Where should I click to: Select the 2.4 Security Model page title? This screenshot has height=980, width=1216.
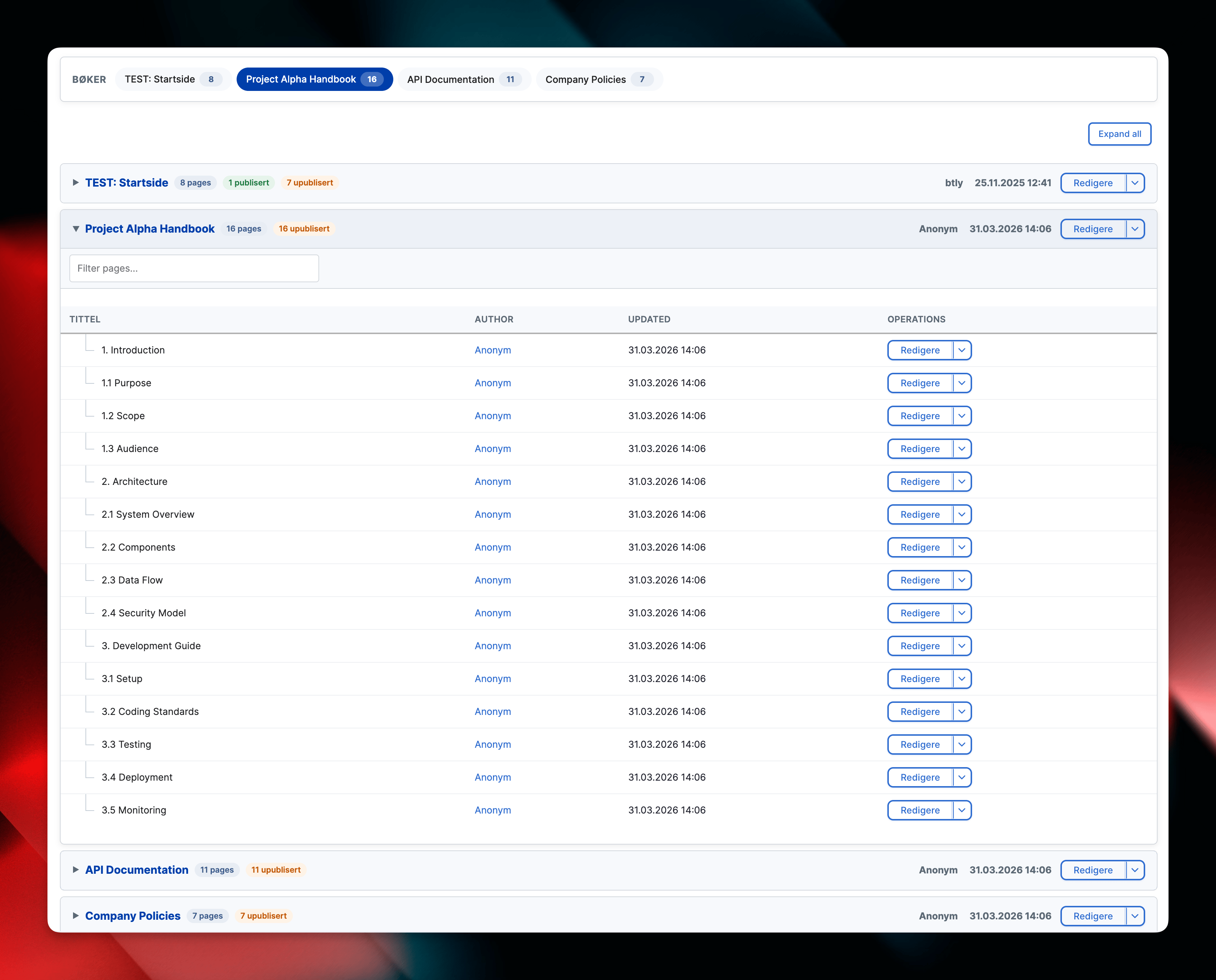tap(144, 613)
